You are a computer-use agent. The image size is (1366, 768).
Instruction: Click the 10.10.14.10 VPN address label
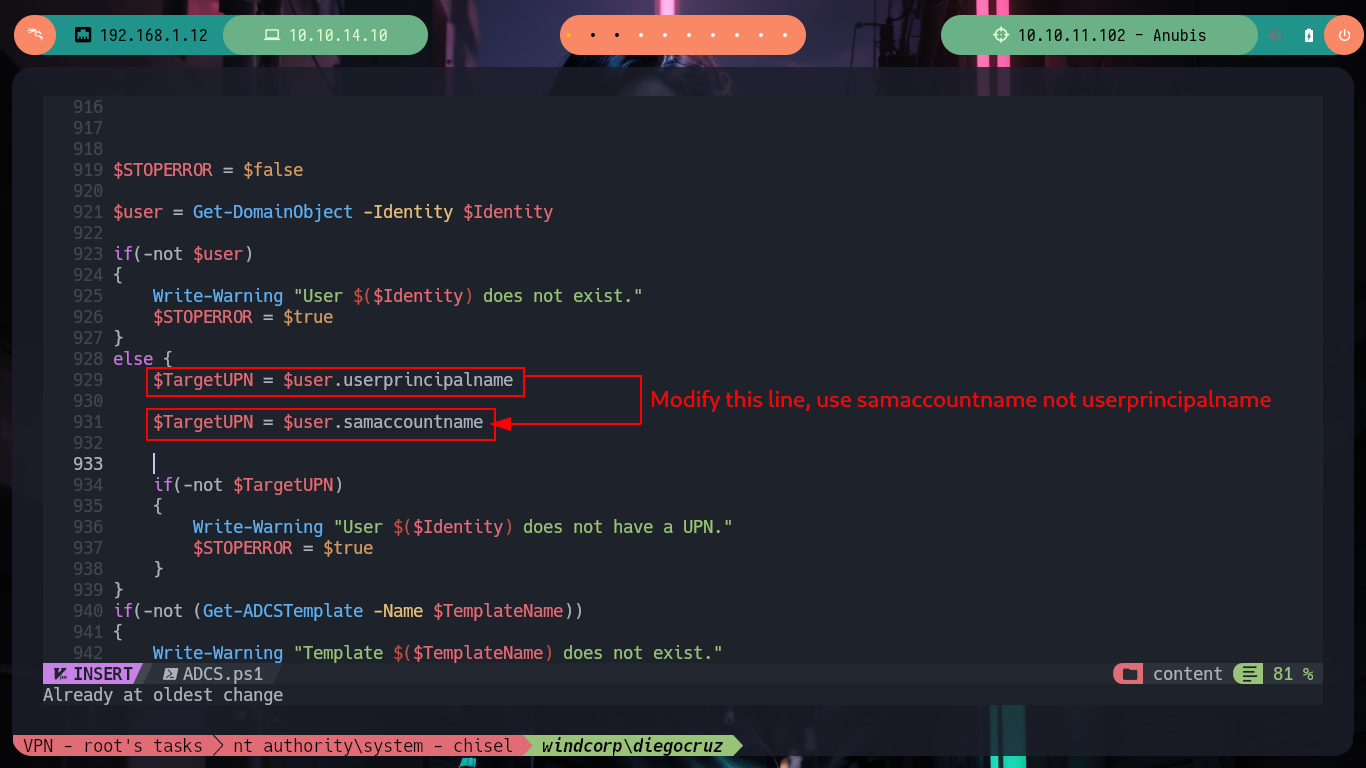tap(338, 35)
